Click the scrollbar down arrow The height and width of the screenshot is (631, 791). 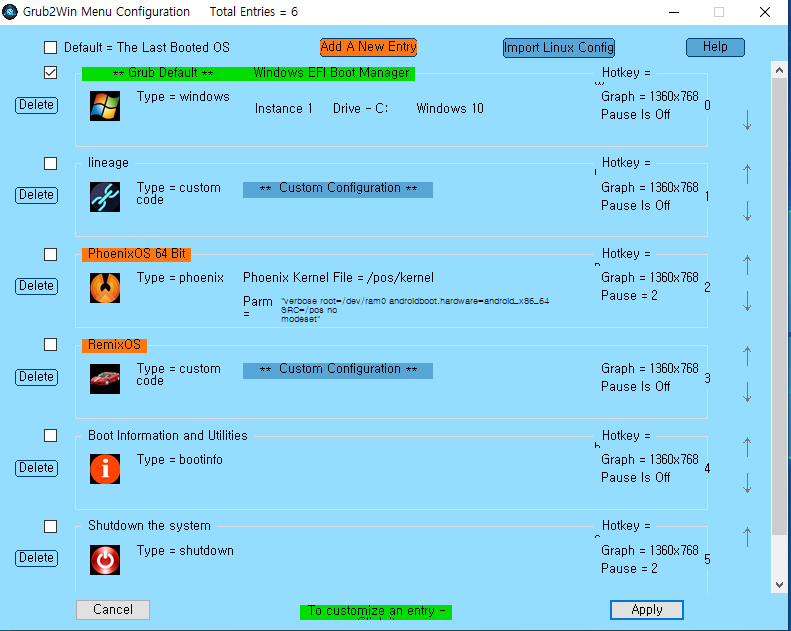point(779,585)
